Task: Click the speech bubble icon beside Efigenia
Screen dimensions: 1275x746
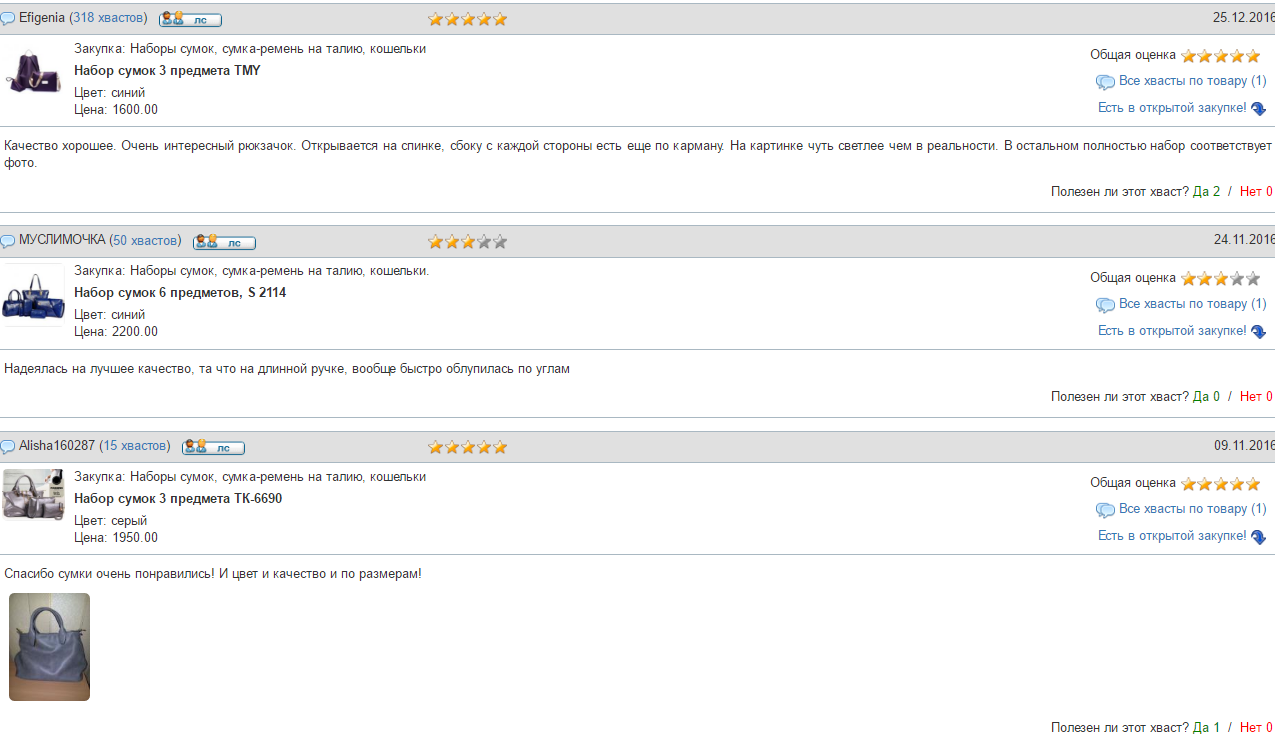Action: coord(8,19)
